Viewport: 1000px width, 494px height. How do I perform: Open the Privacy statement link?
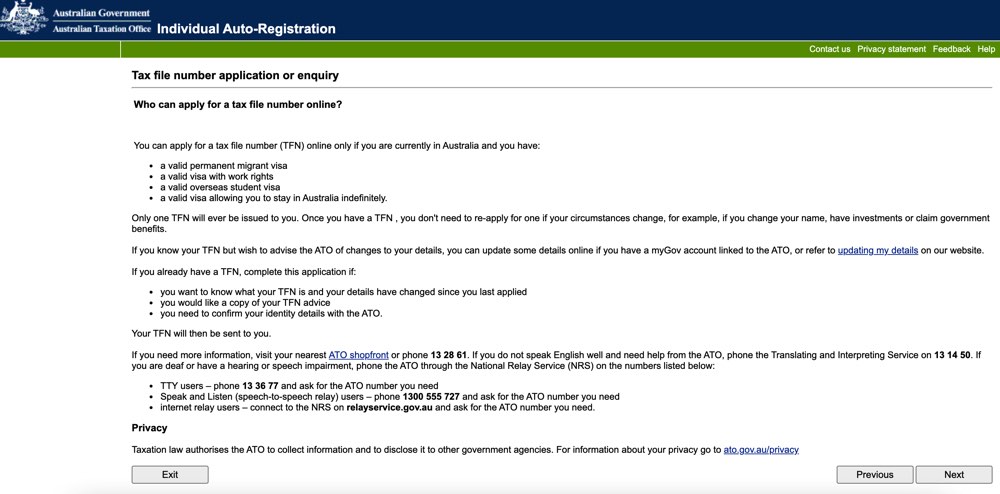891,49
